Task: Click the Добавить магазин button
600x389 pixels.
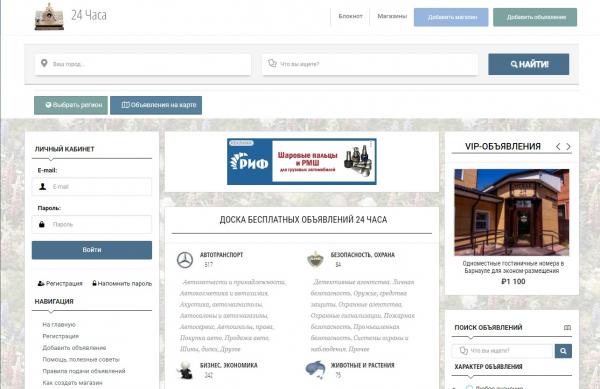Action: pos(451,17)
